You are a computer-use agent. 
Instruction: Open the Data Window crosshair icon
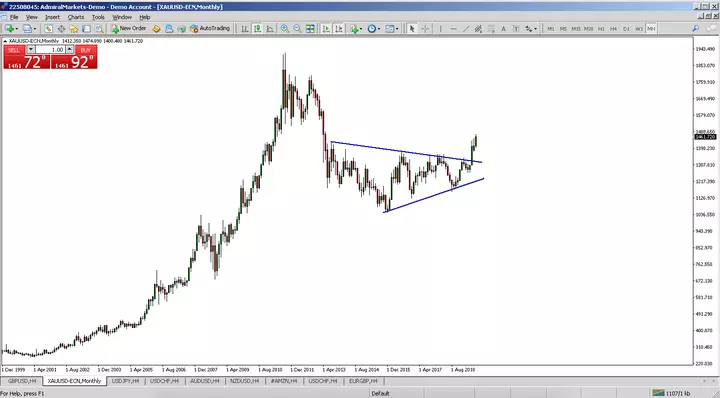click(61, 28)
